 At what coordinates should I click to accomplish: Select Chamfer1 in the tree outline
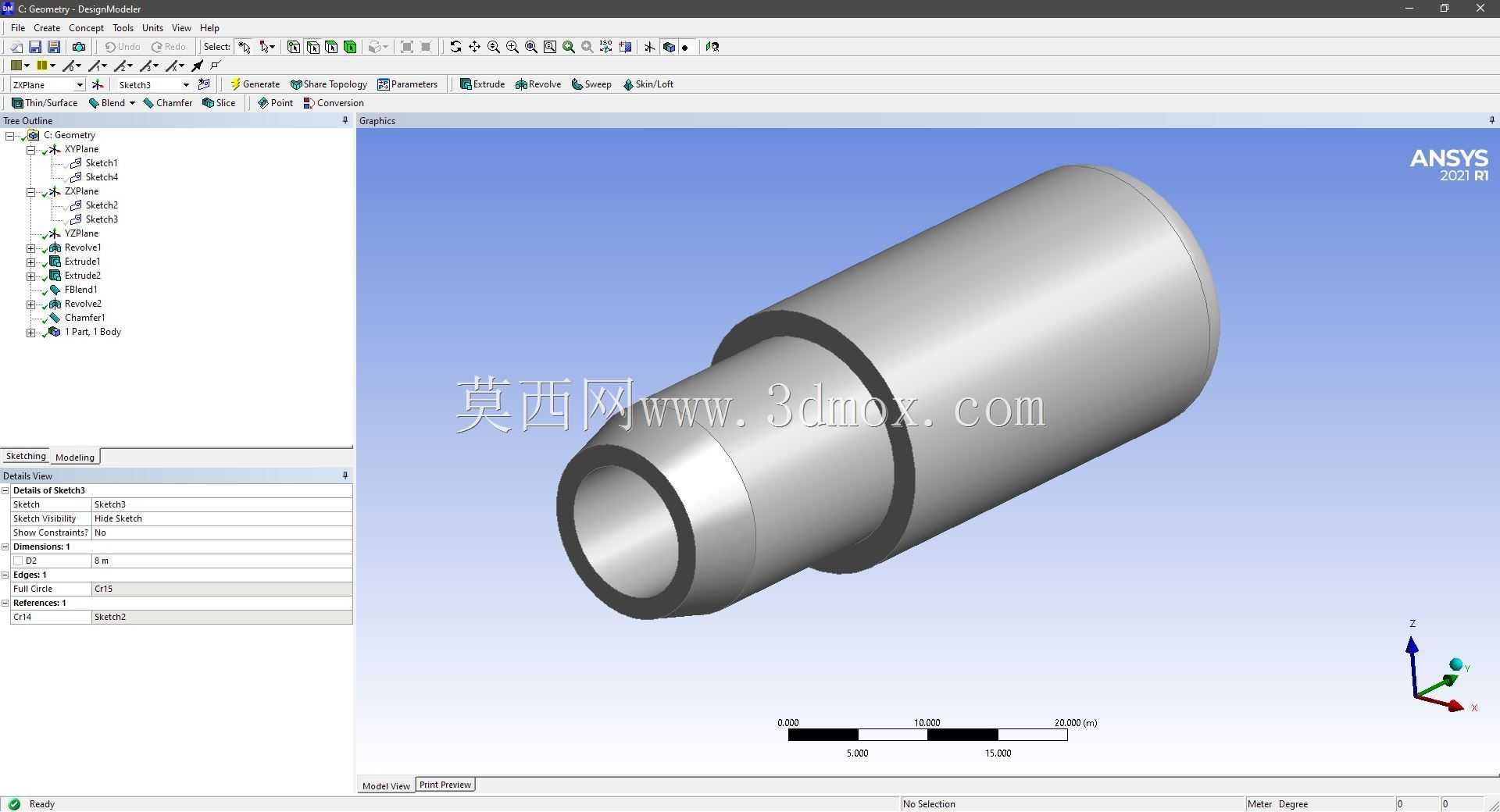85,318
